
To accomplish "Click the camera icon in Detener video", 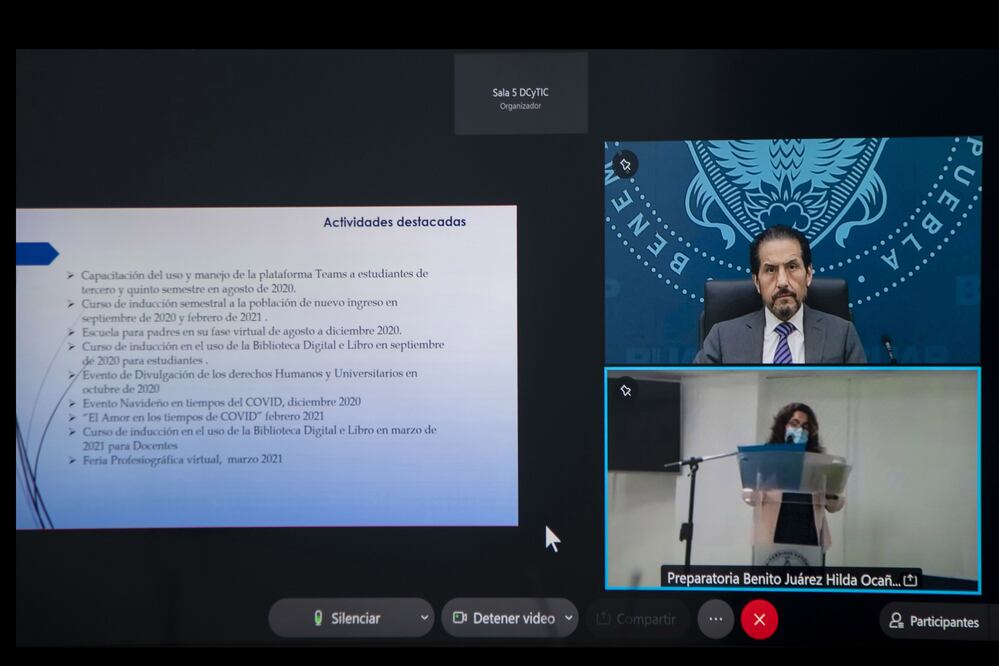I will click(x=460, y=618).
